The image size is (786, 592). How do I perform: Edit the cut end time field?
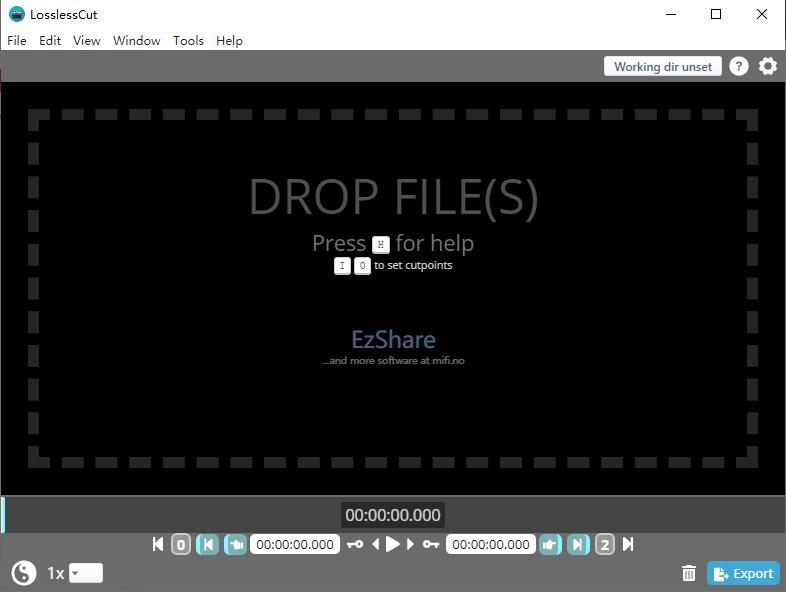pos(491,544)
